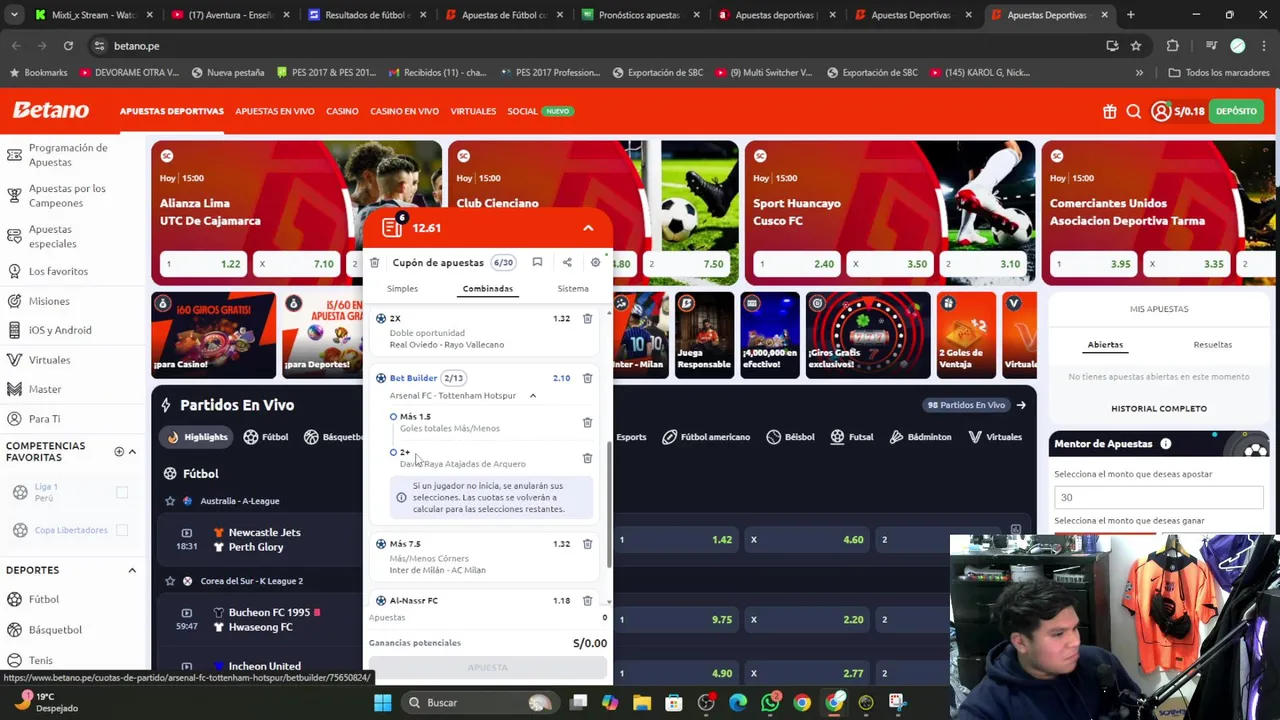Viewport: 1280px width, 720px height.
Task: Clear all bets with coupon trash icon
Action: [x=374, y=263]
